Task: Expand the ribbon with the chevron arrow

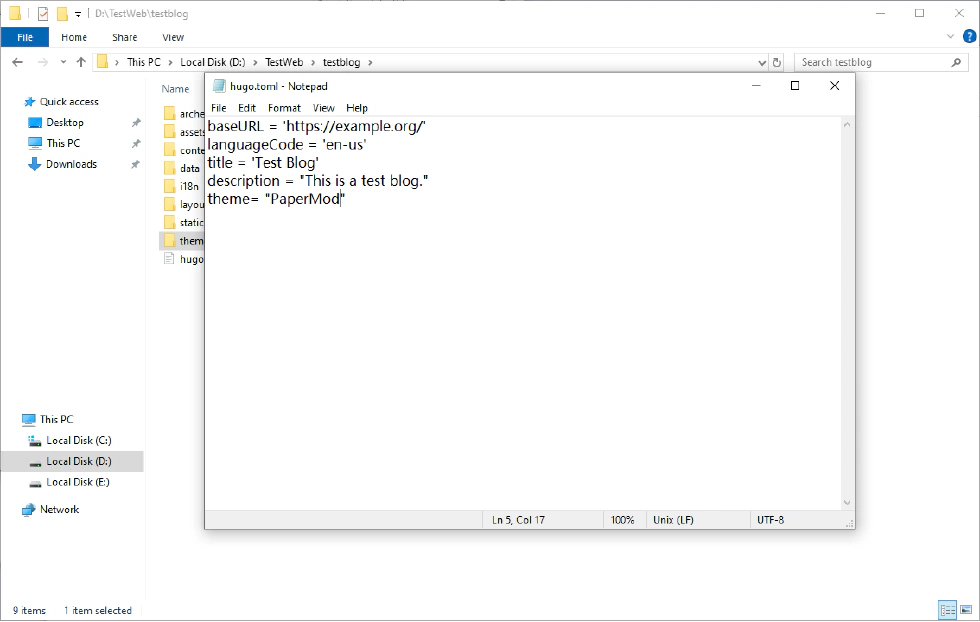Action: tap(951, 37)
